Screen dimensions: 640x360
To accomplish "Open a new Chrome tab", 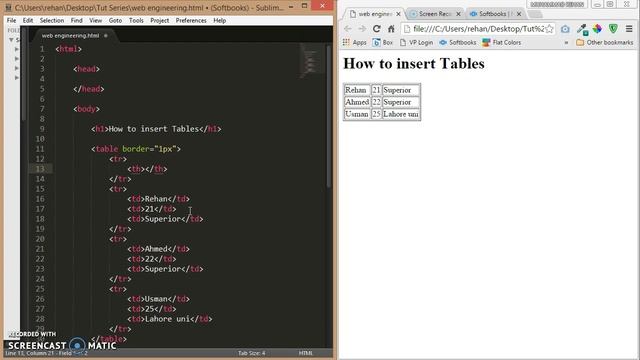I will point(535,14).
